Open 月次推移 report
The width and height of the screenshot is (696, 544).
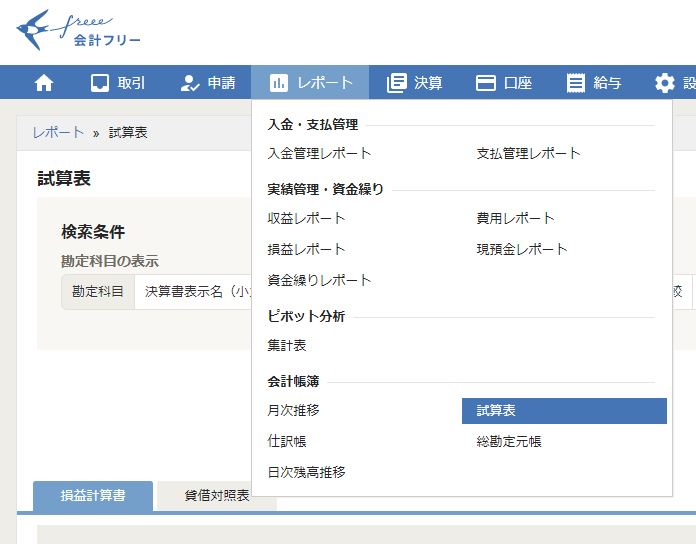(293, 410)
